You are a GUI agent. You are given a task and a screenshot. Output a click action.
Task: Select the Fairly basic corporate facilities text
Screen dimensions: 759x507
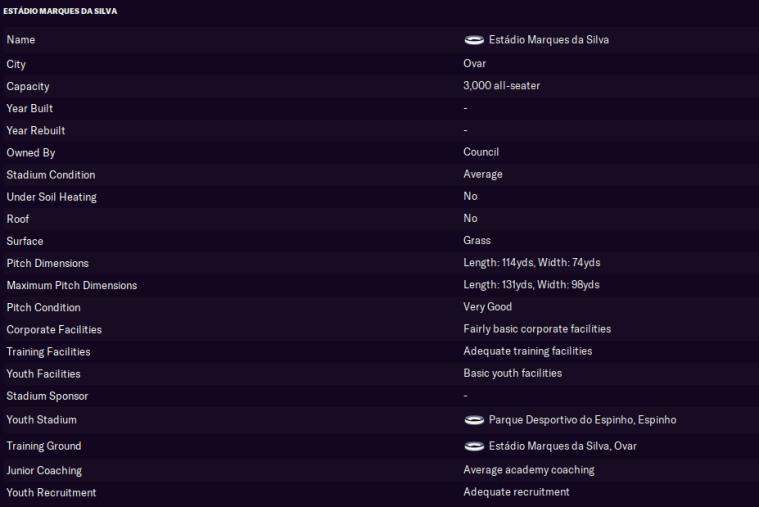pyautogui.click(x=537, y=329)
